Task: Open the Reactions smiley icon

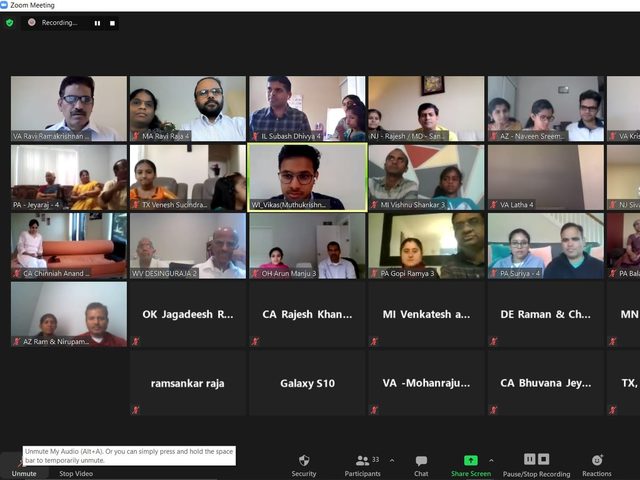Action: click(597, 460)
